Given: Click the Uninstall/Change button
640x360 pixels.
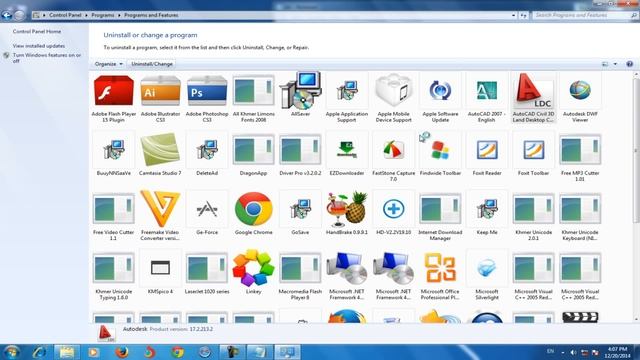Looking at the screenshot, I should point(152,64).
